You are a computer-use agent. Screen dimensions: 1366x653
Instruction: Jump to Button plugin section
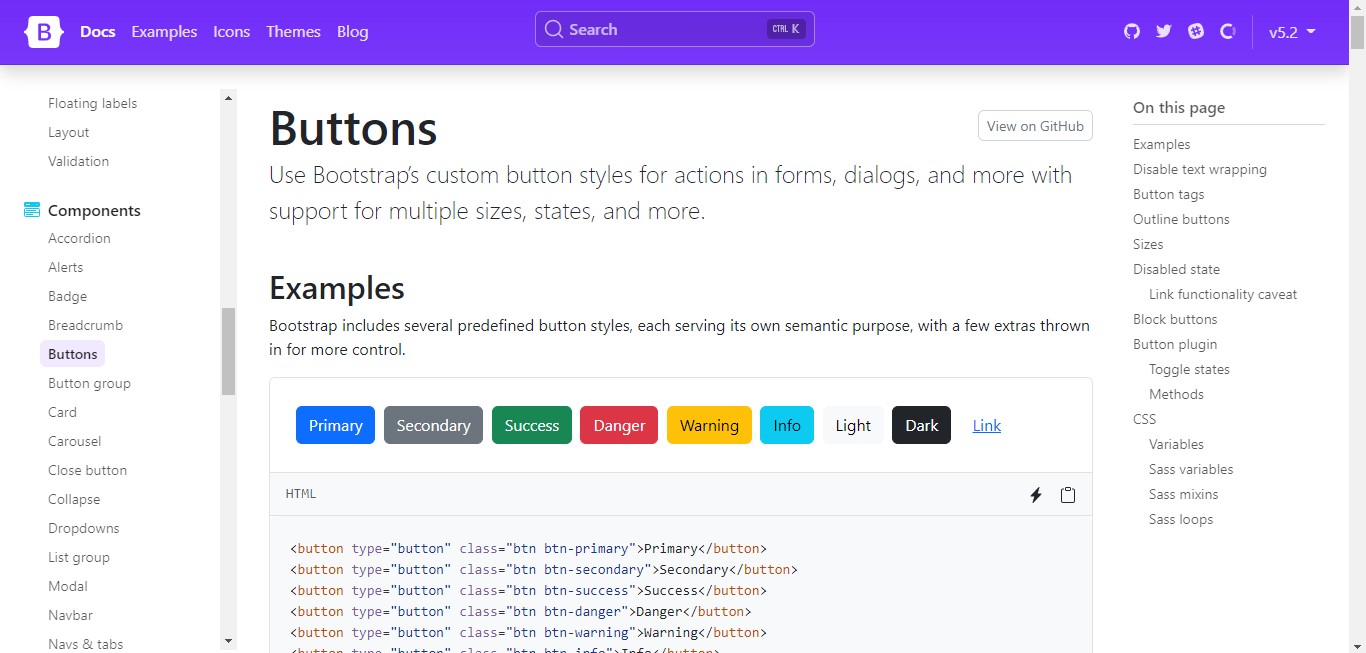click(x=1175, y=344)
